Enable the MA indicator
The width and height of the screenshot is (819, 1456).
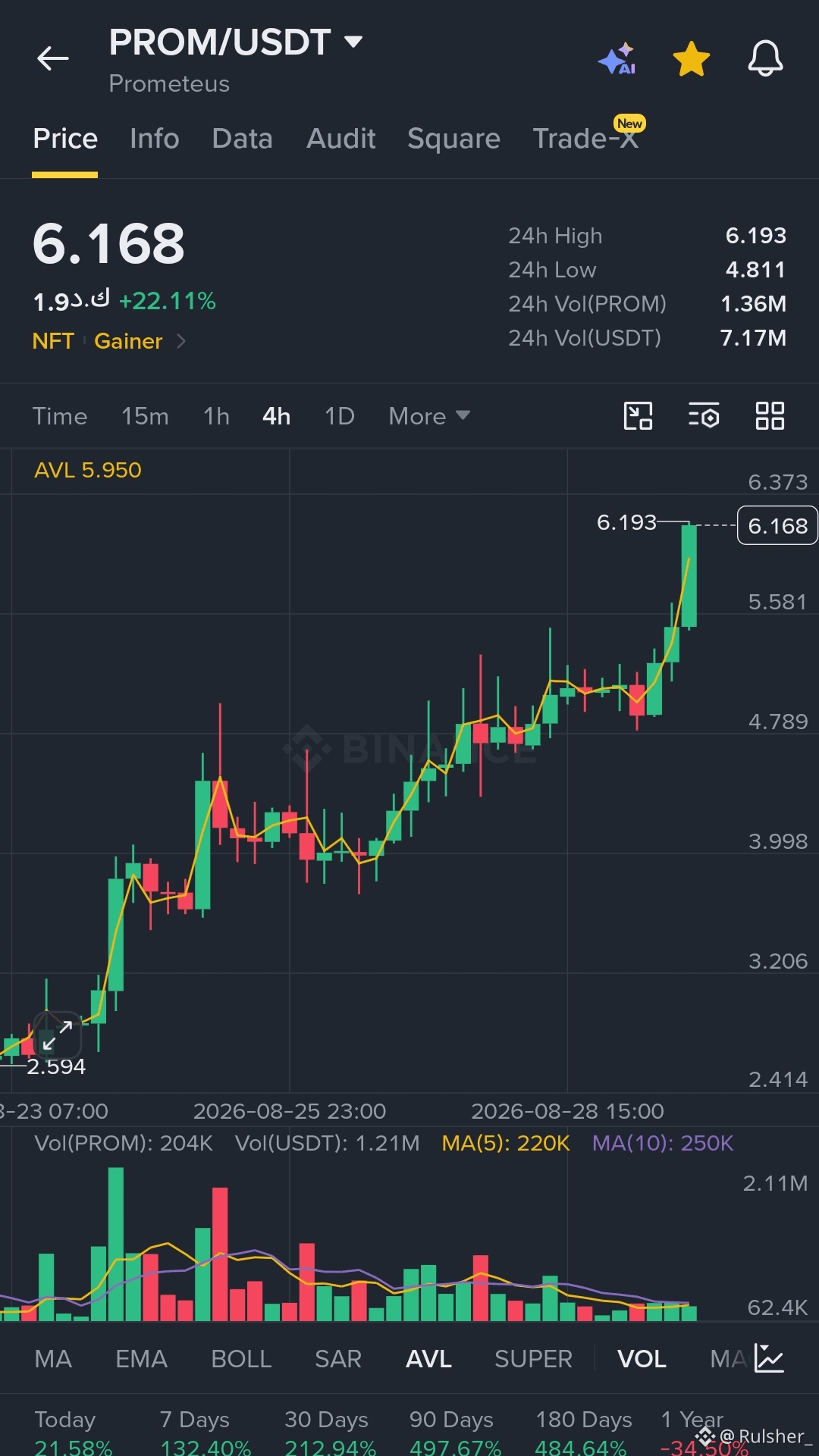(x=53, y=1359)
